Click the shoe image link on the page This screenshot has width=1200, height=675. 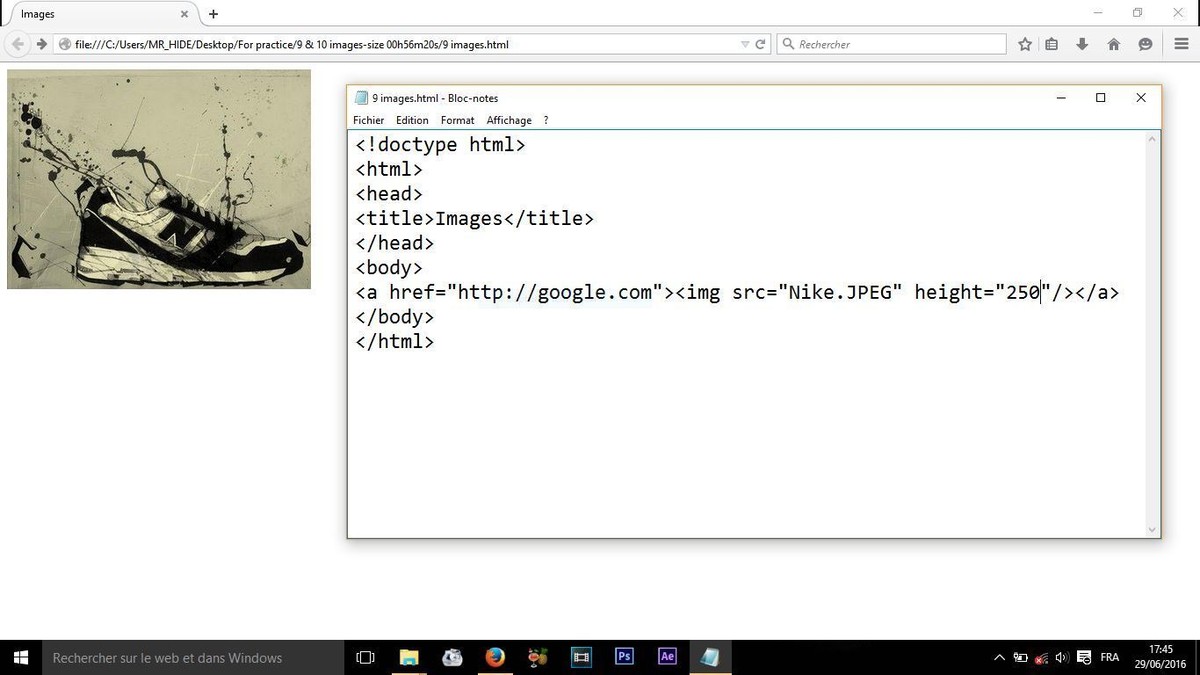tap(159, 179)
